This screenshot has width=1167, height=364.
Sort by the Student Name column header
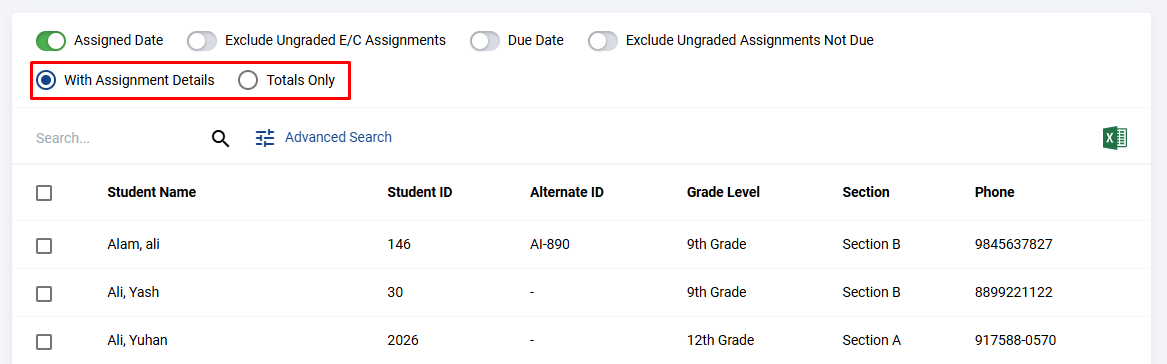(x=152, y=192)
